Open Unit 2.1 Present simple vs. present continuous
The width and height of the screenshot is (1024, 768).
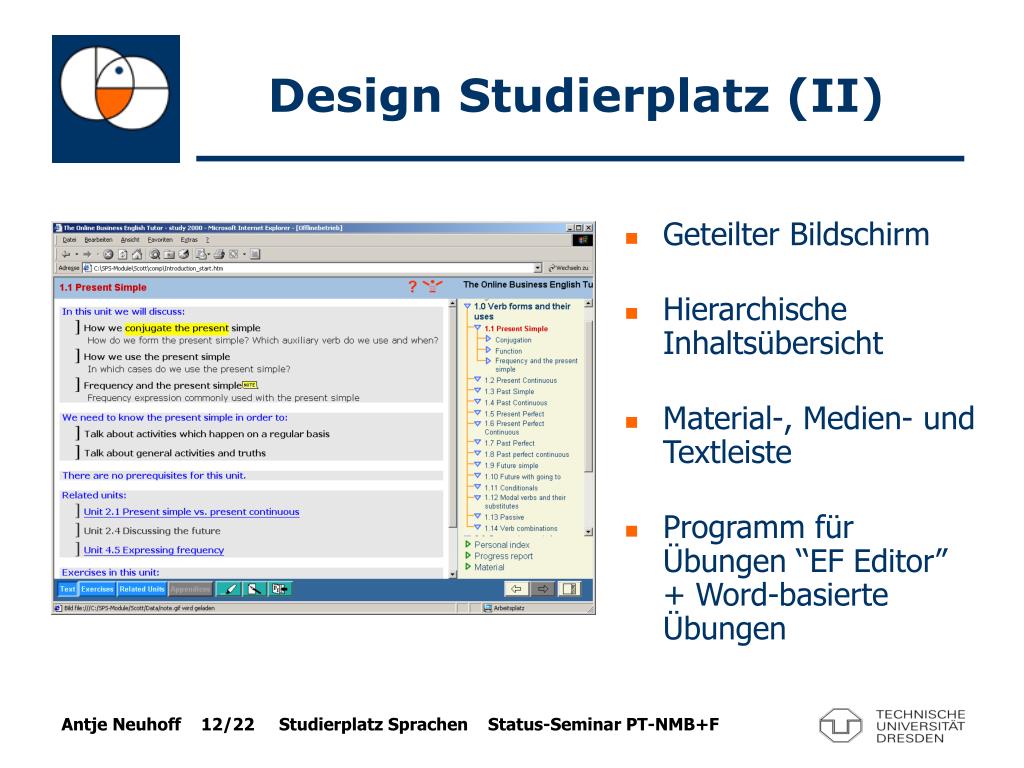191,512
